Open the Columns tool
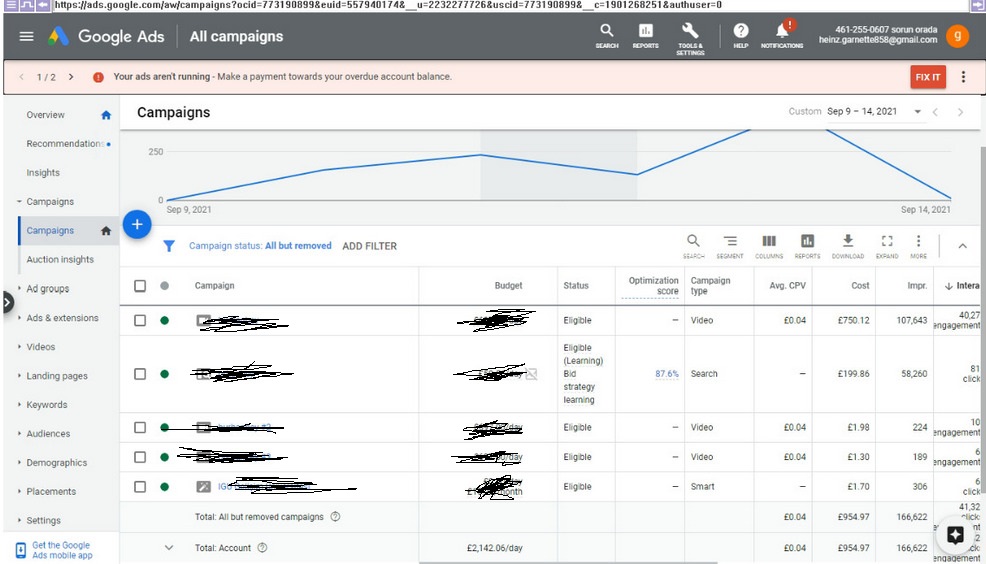This screenshot has height=564, width=986. pos(769,246)
